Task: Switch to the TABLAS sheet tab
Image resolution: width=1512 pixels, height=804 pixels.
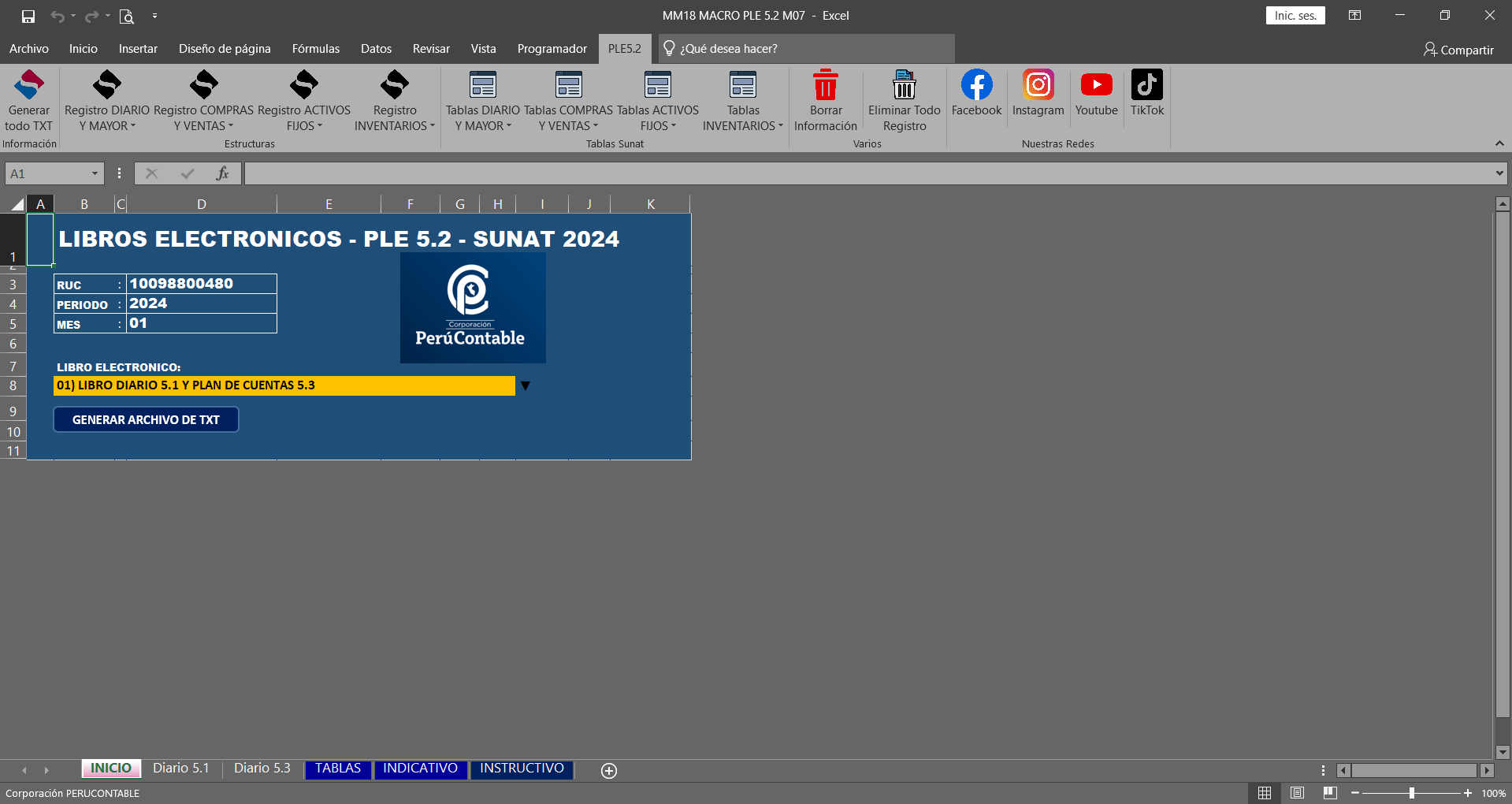Action: point(338,769)
